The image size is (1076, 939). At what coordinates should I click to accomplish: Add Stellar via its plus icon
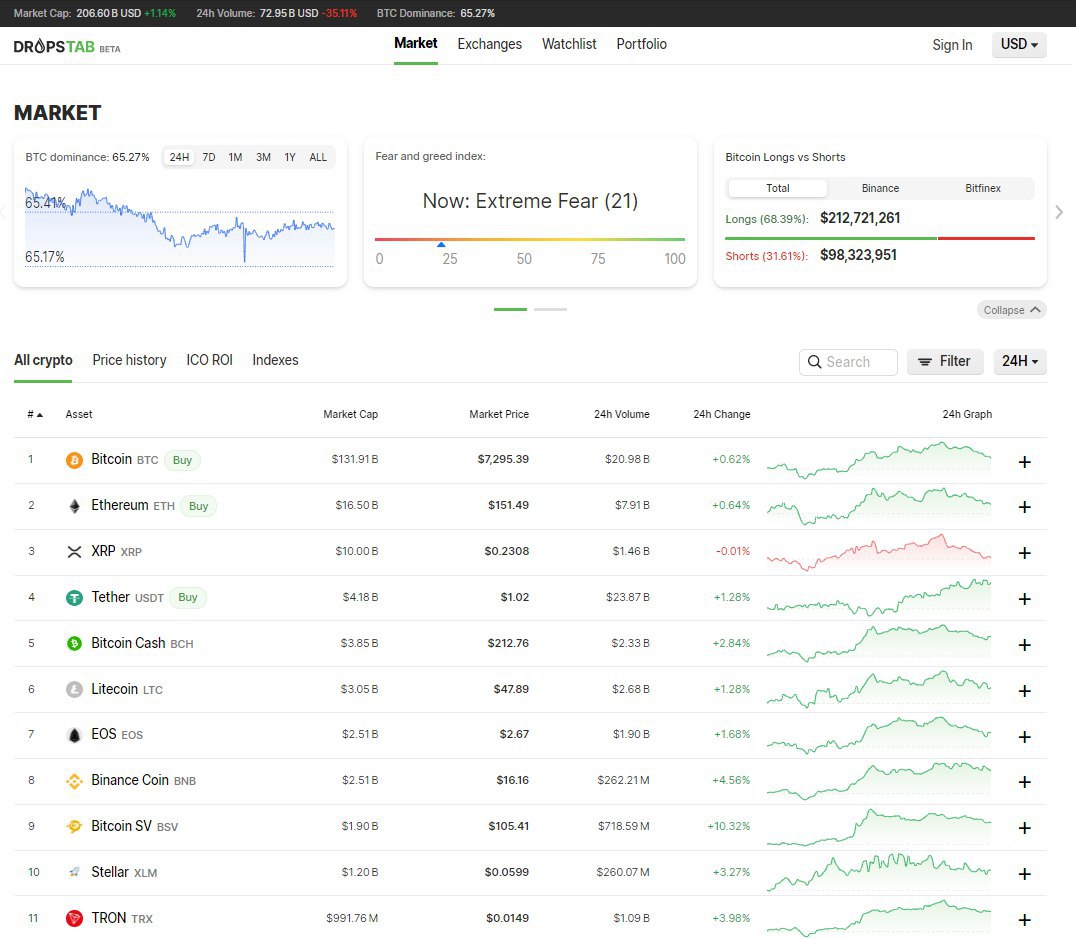tap(1025, 874)
